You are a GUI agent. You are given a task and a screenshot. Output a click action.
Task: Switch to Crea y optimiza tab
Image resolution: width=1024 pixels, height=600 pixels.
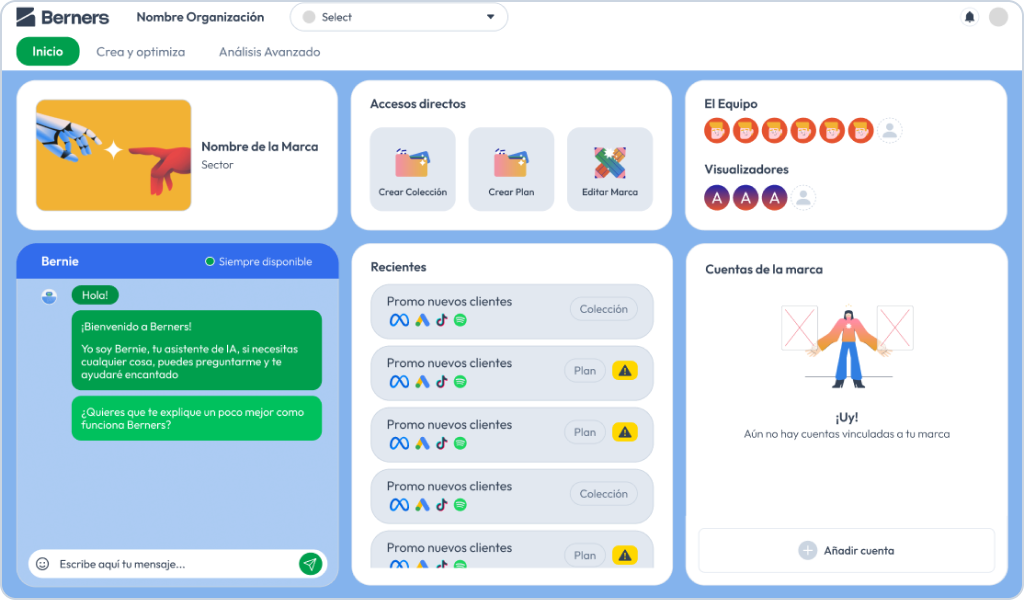click(140, 52)
